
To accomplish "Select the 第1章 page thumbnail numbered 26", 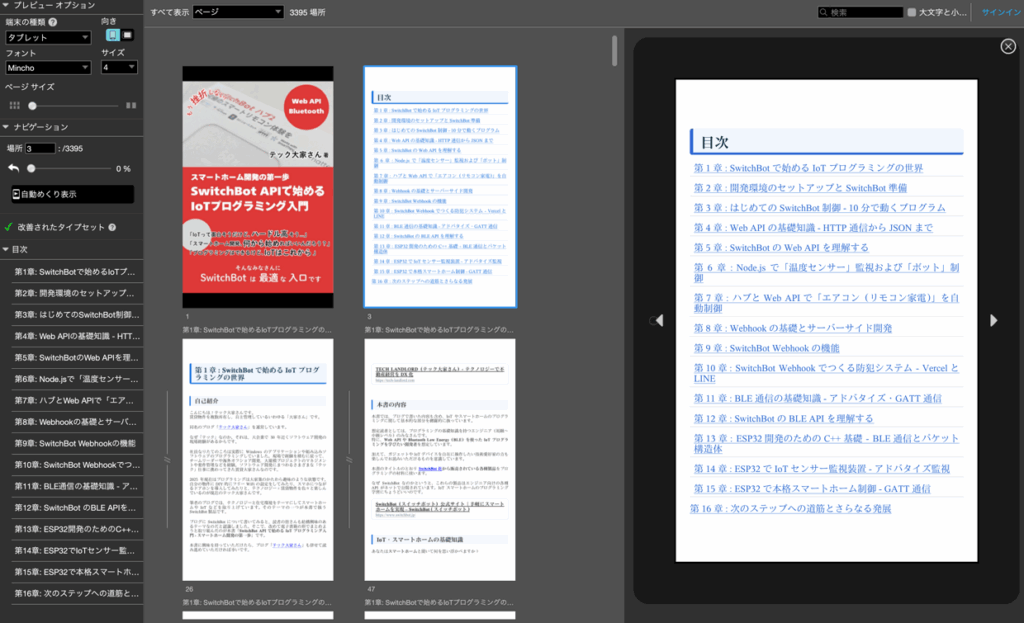I will tap(258, 460).
